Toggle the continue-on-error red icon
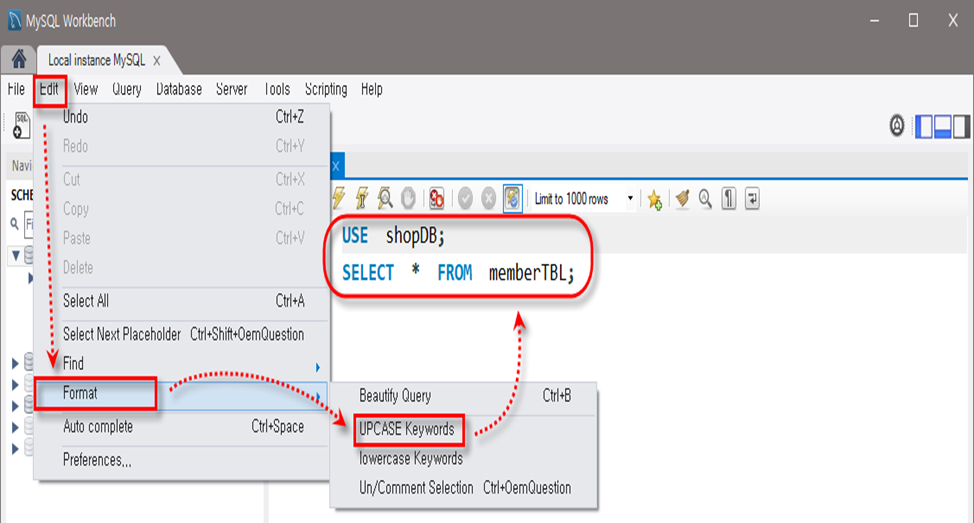974x523 pixels. (x=437, y=199)
